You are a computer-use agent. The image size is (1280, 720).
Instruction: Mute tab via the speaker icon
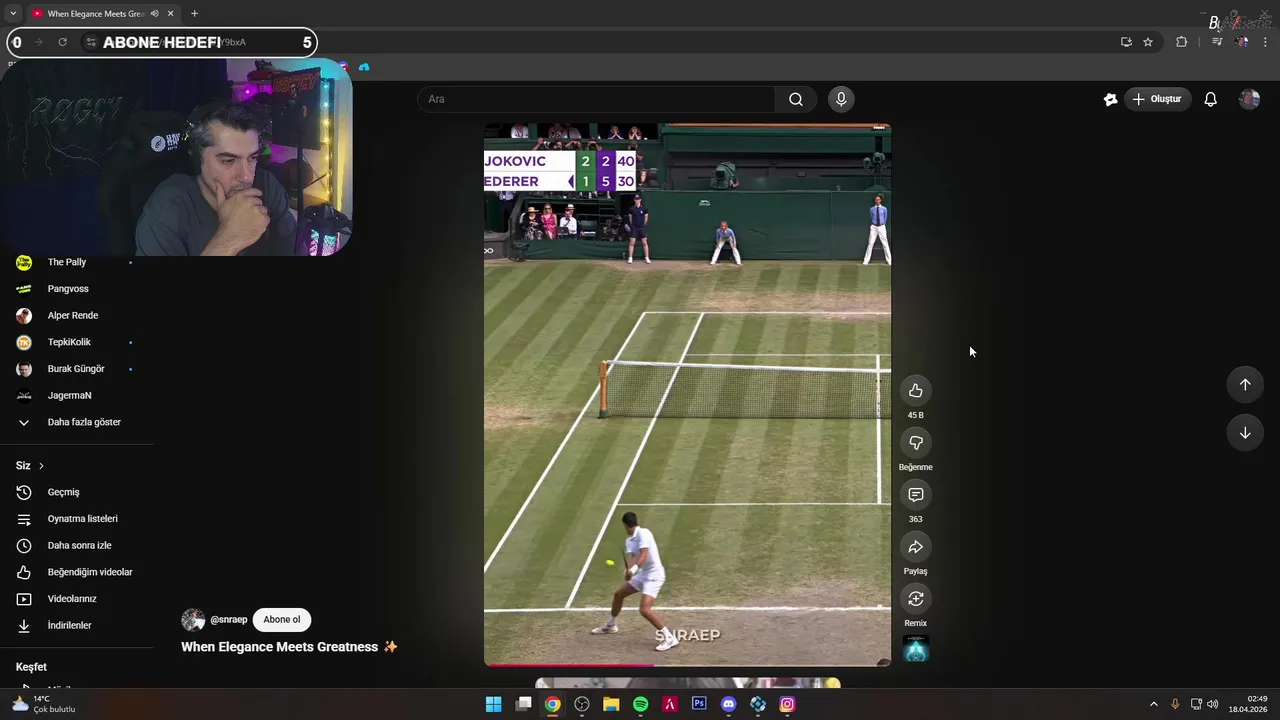click(x=154, y=14)
